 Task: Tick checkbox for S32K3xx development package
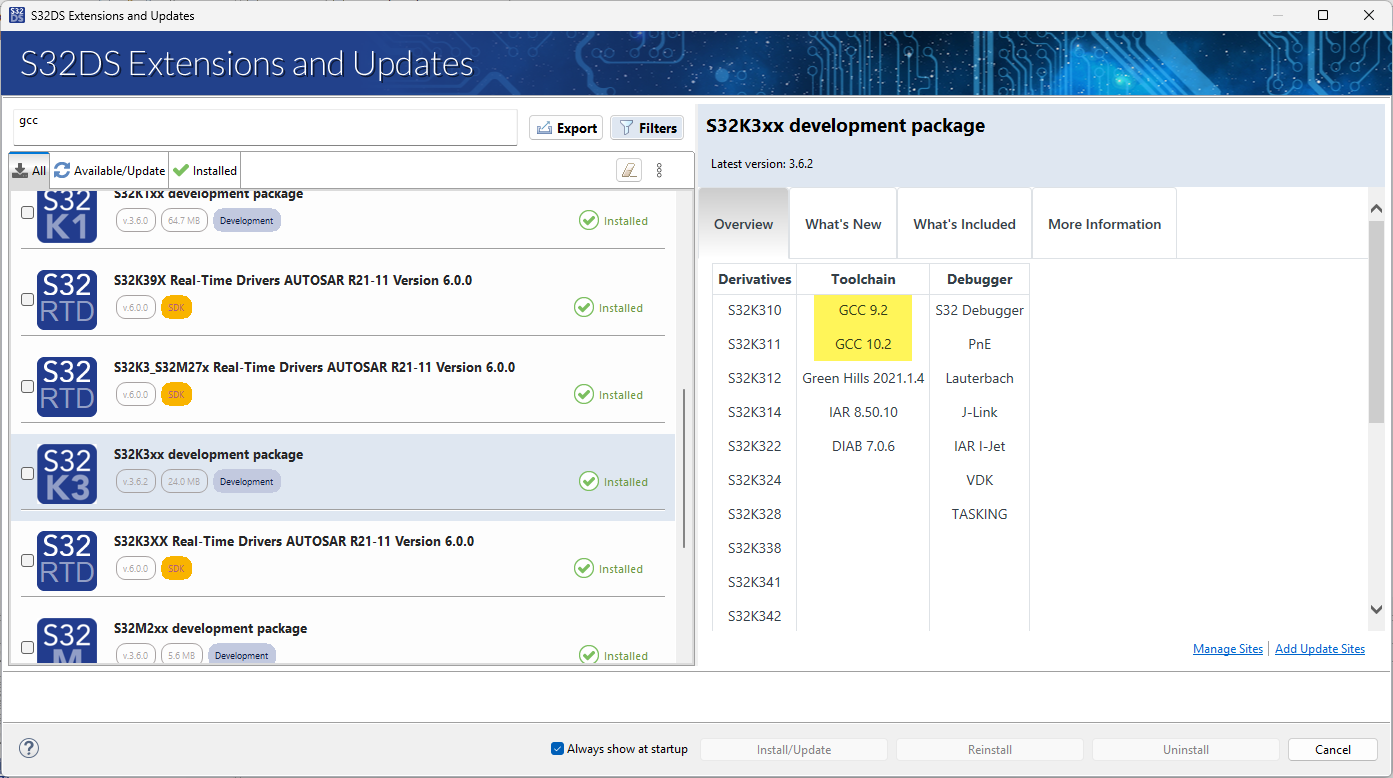[27, 473]
